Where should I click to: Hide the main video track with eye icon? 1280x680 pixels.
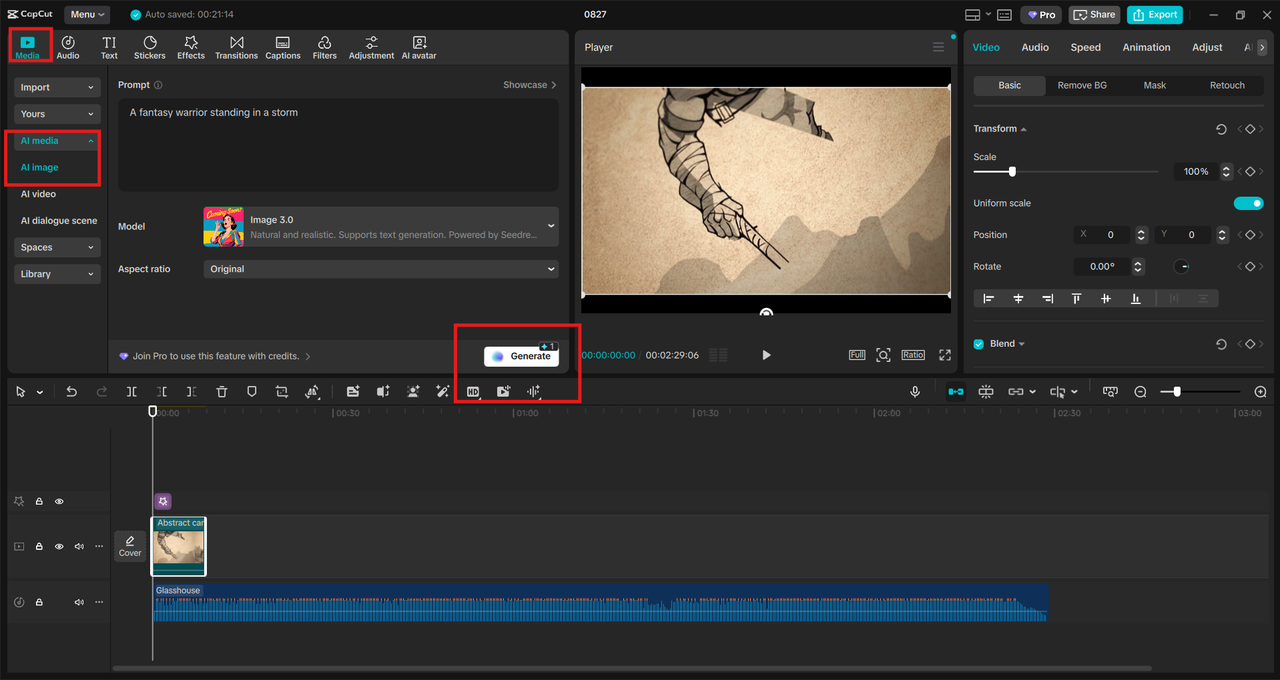[59, 547]
